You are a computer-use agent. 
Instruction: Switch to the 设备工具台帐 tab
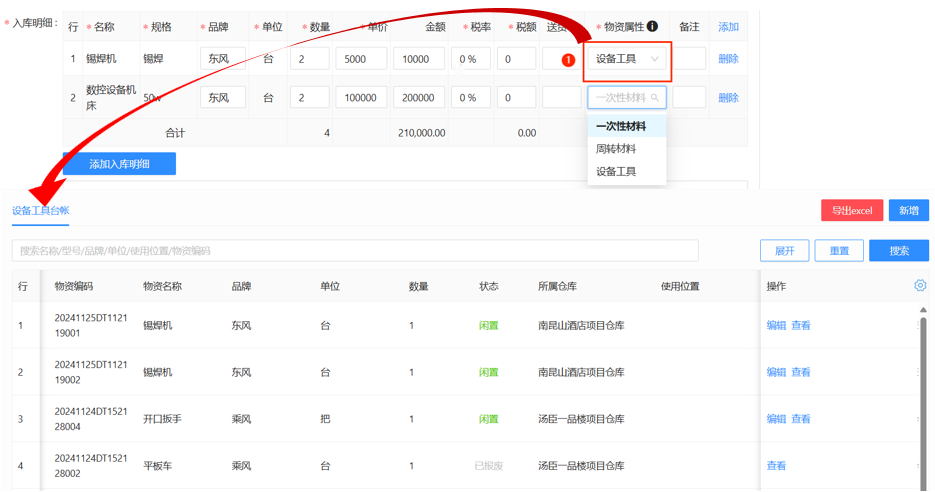(41, 211)
